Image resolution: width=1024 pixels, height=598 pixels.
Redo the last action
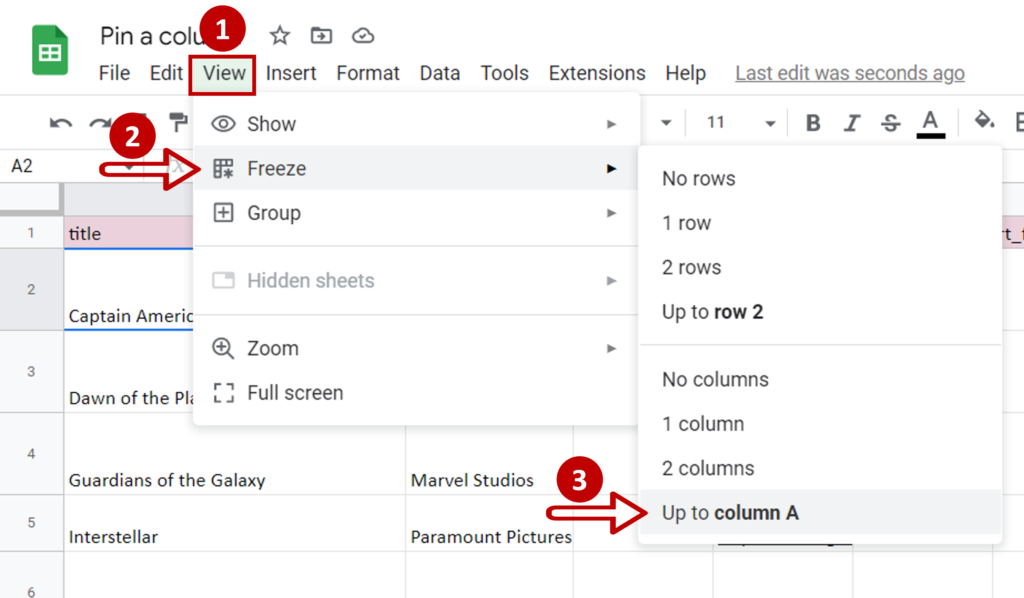[100, 122]
